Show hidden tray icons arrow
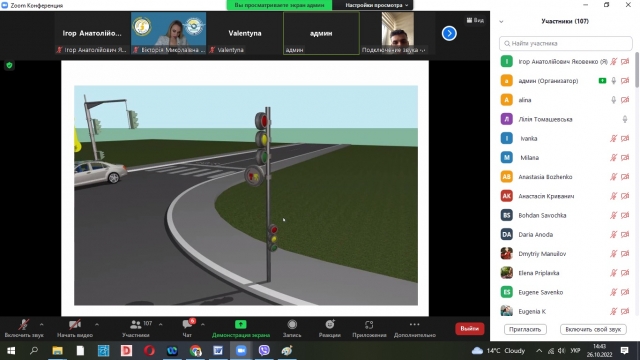Viewport: 640px width, 360px height. coord(539,351)
